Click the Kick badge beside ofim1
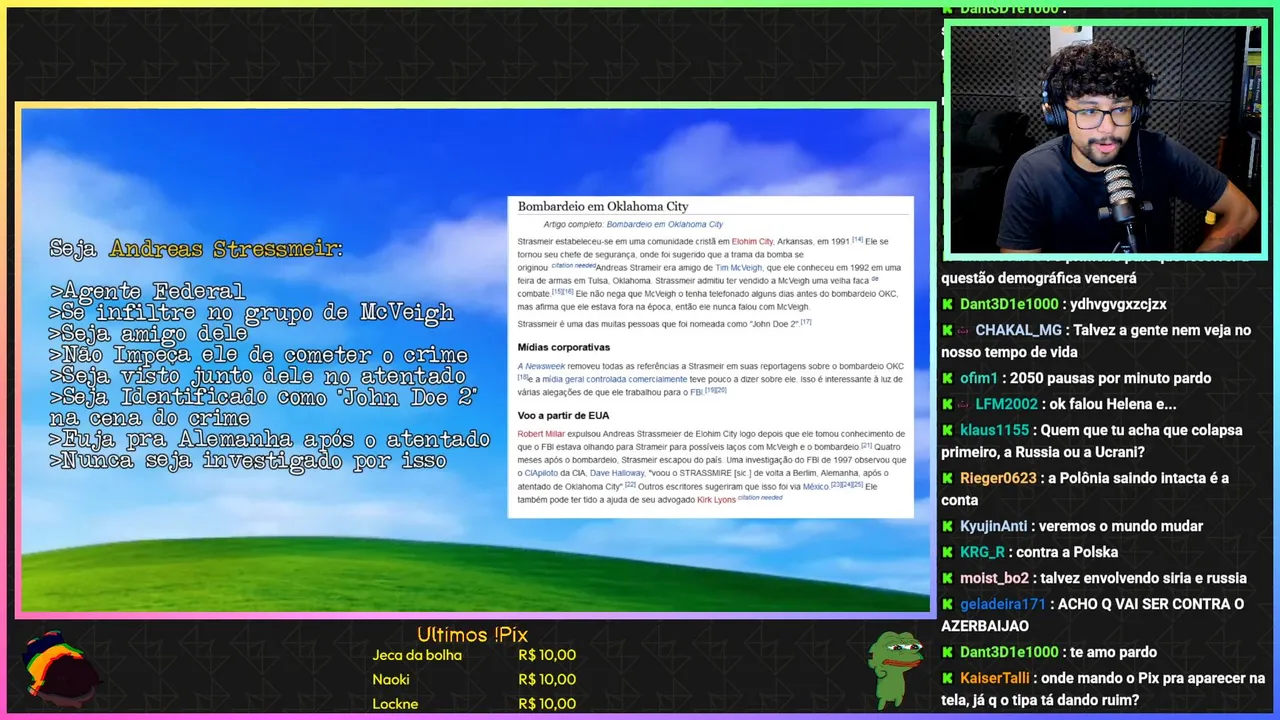The height and width of the screenshot is (720, 1280). [x=947, y=378]
